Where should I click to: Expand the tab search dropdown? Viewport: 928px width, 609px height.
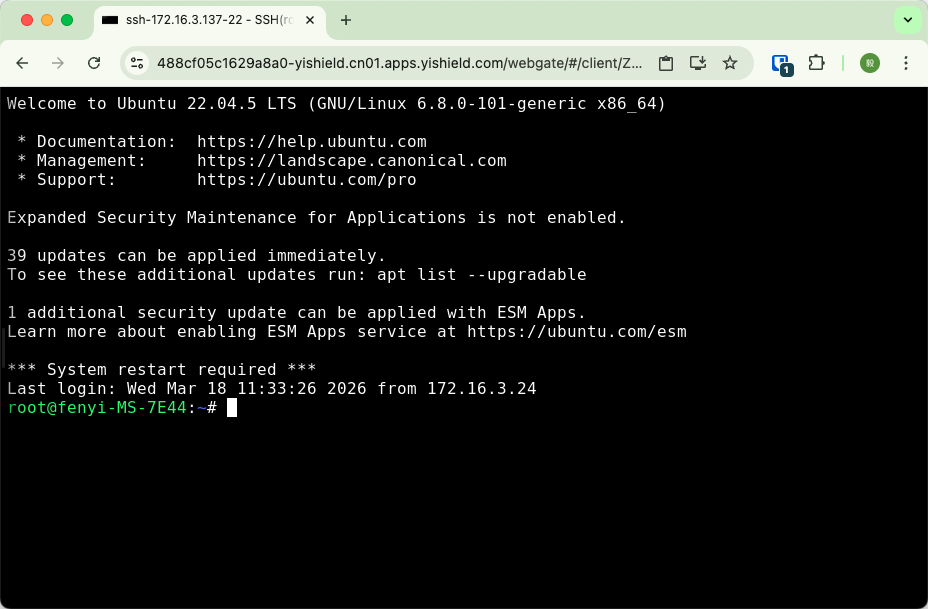(908, 20)
